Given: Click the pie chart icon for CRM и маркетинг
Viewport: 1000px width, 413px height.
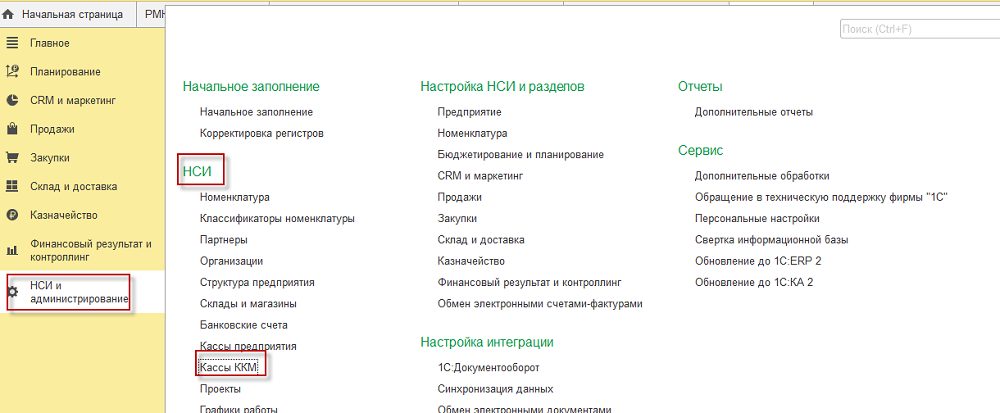Looking at the screenshot, I should point(11,100).
